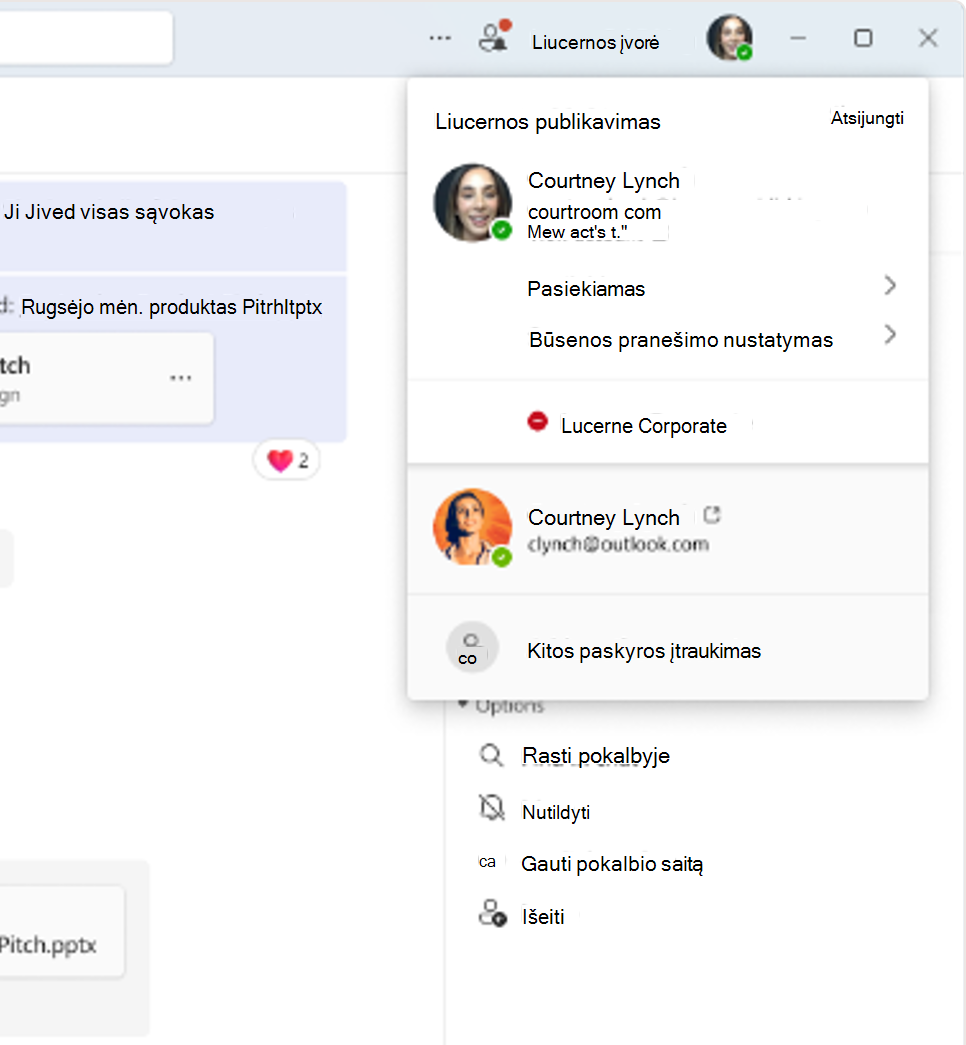
Task: Open the three-dots more options menu in title bar
Action: coord(440,39)
